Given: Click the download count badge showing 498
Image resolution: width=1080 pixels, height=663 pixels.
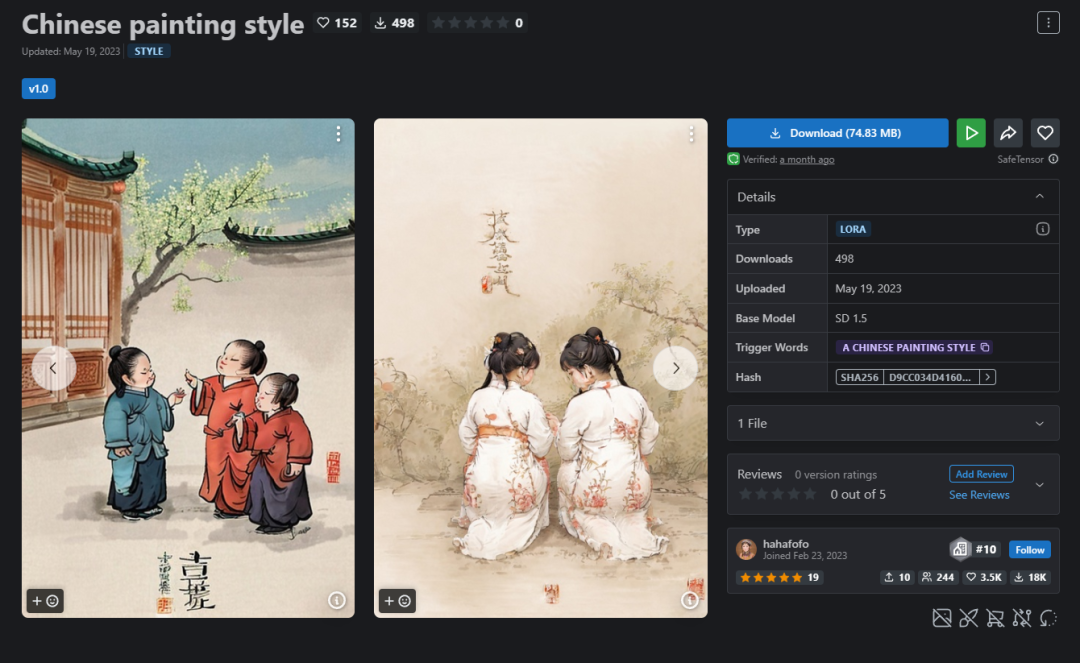Looking at the screenshot, I should click(394, 23).
